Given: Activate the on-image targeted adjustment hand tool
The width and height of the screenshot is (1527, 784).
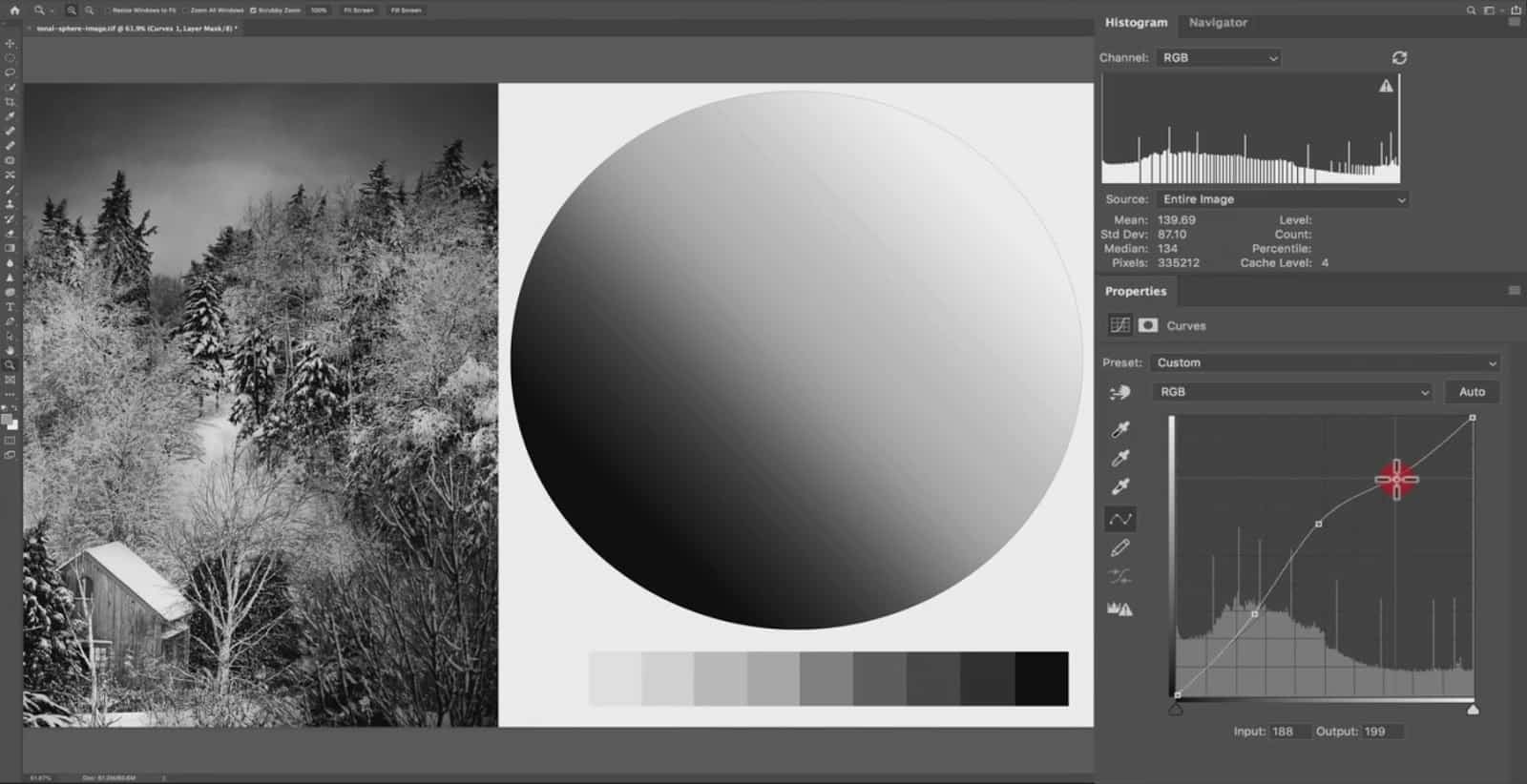Looking at the screenshot, I should 1120,392.
